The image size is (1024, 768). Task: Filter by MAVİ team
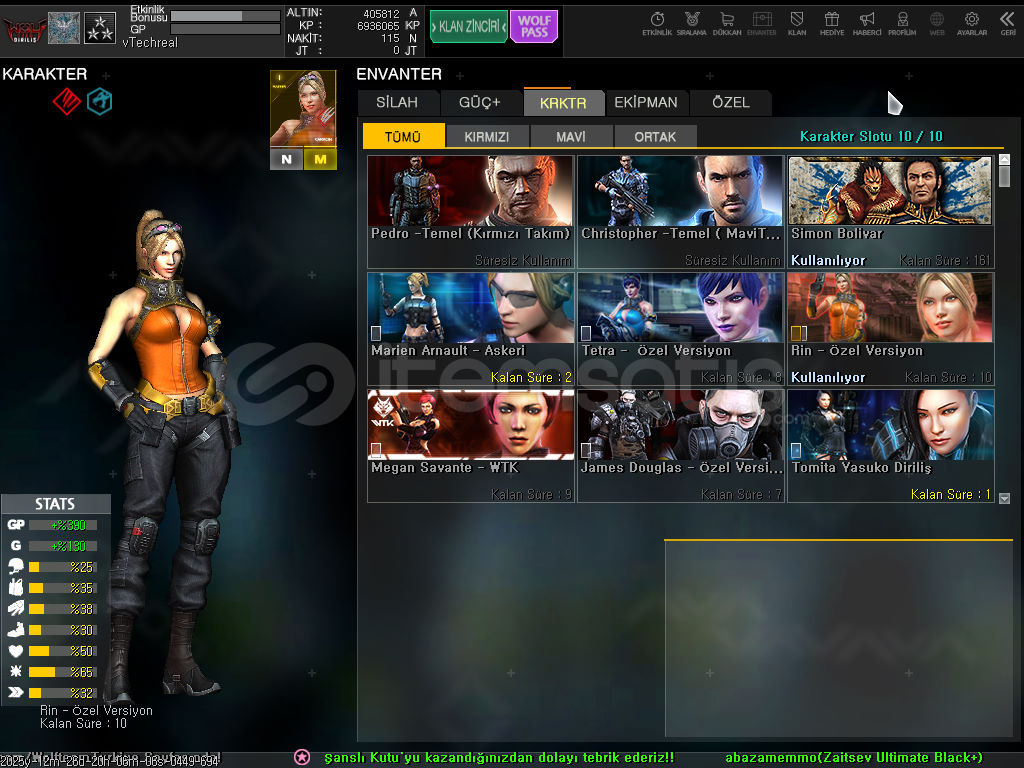tap(571, 136)
